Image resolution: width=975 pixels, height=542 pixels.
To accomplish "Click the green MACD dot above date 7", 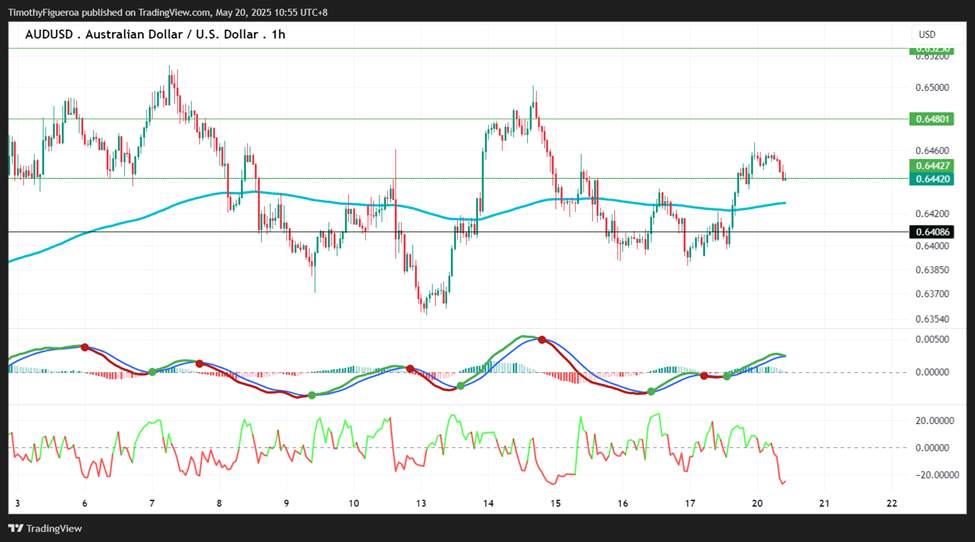I will pos(152,372).
